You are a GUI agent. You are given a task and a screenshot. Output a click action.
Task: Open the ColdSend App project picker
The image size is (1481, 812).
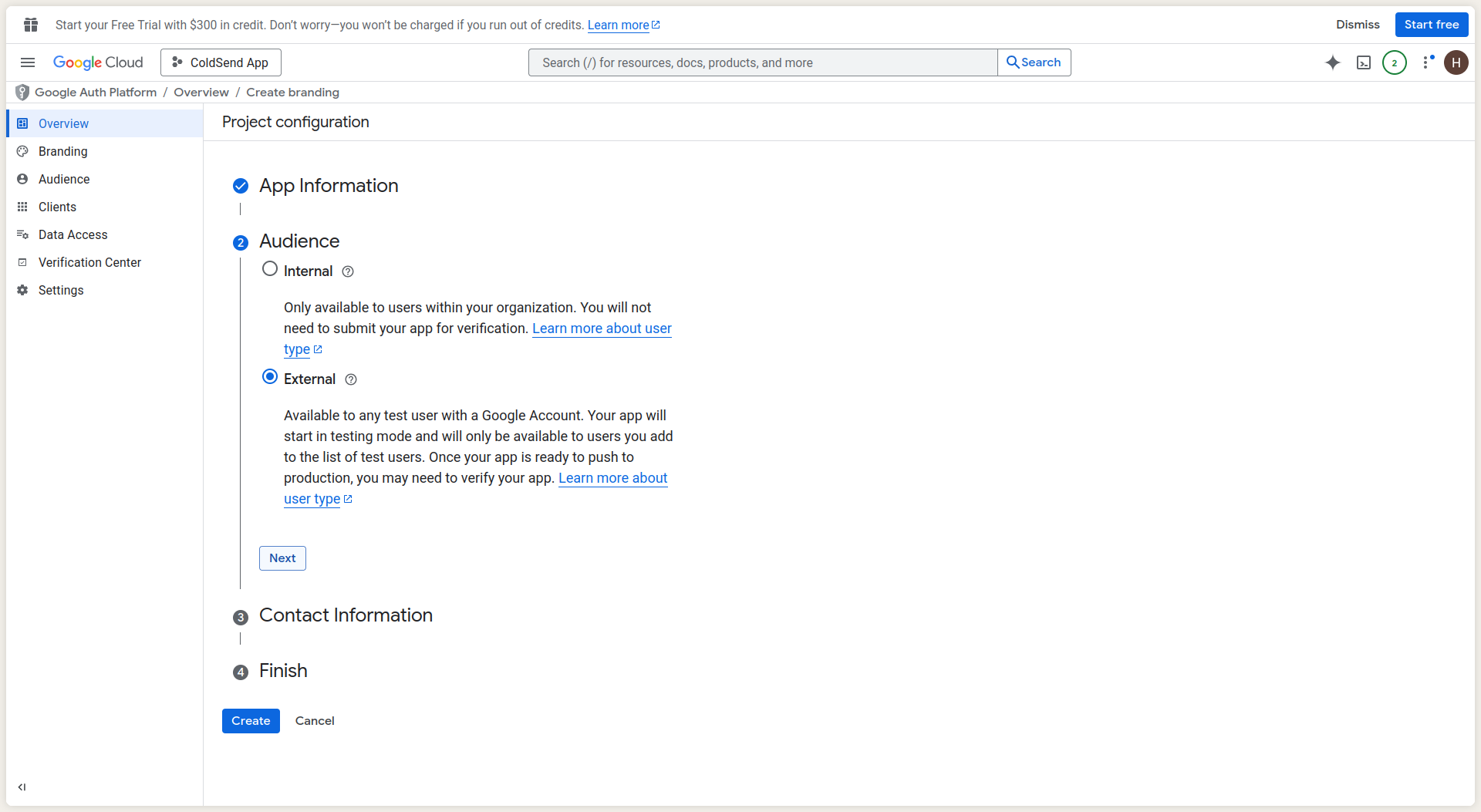click(x=221, y=62)
